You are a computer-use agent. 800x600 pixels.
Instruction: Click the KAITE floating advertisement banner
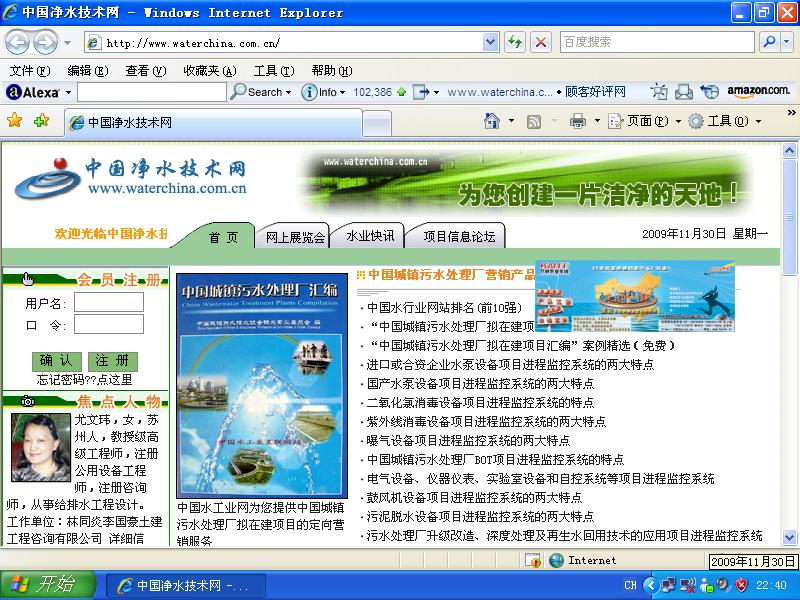pyautogui.click(x=635, y=295)
